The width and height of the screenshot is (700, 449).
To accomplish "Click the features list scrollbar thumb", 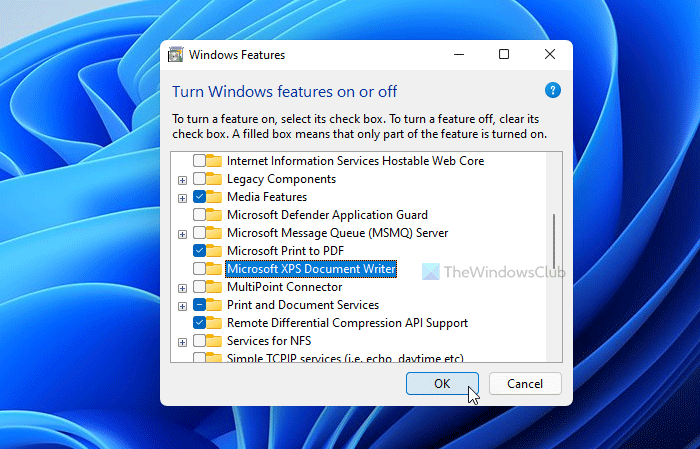I will pyautogui.click(x=554, y=241).
